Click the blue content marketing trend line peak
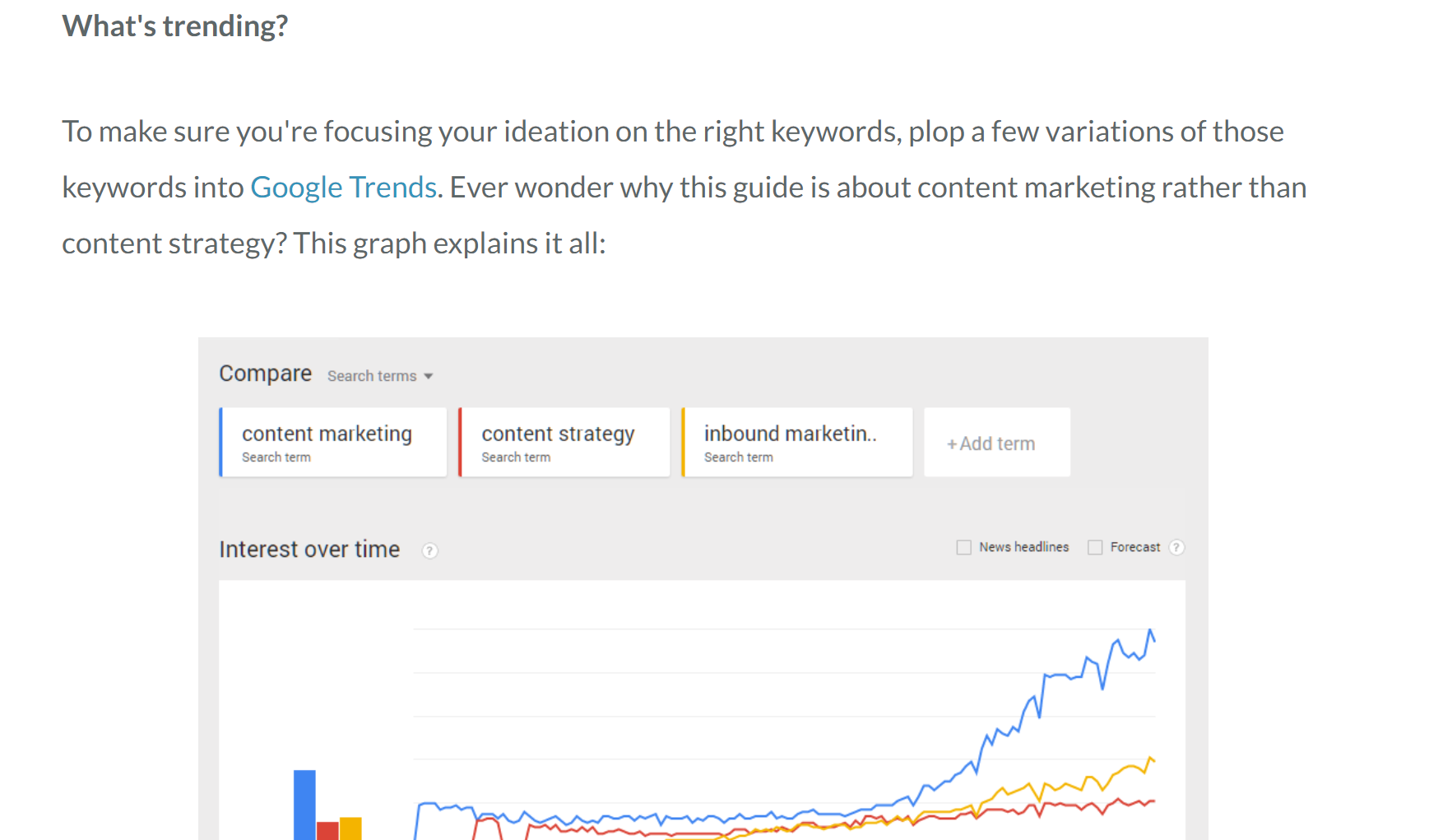 (x=1150, y=631)
